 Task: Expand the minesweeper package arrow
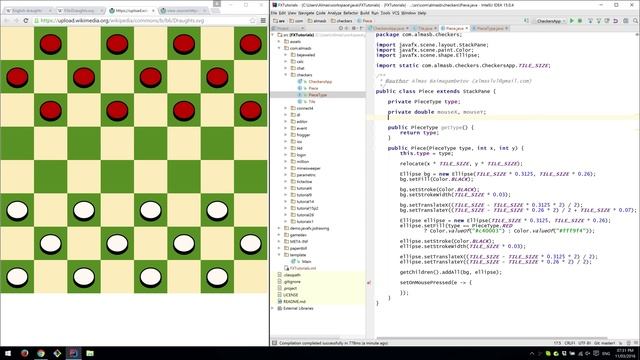click(286, 168)
